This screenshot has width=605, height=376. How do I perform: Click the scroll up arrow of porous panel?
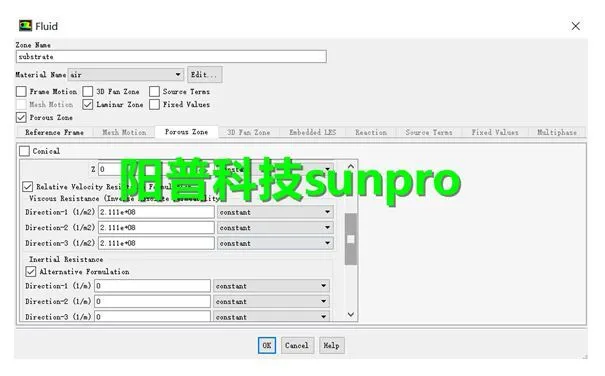point(351,166)
